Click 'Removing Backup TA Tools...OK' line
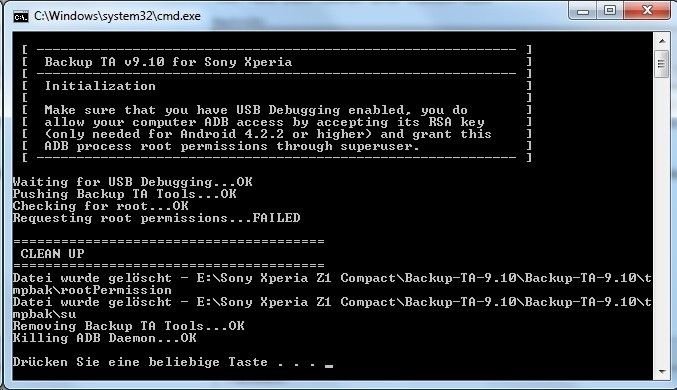677x390 pixels. (x=129, y=326)
